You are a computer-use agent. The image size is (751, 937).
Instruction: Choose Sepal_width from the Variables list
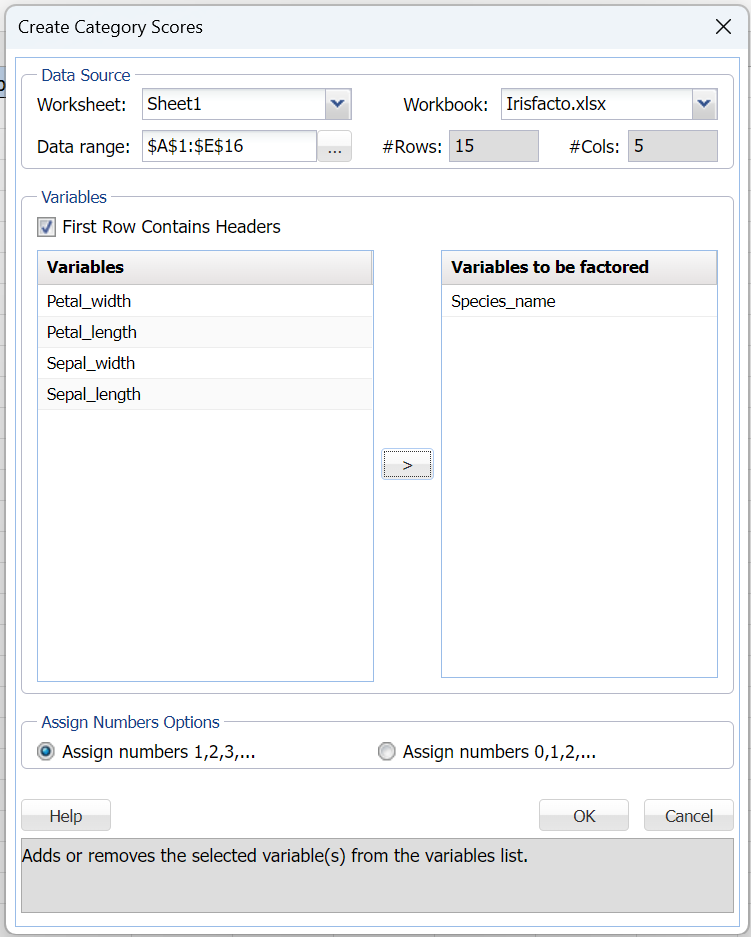(91, 363)
